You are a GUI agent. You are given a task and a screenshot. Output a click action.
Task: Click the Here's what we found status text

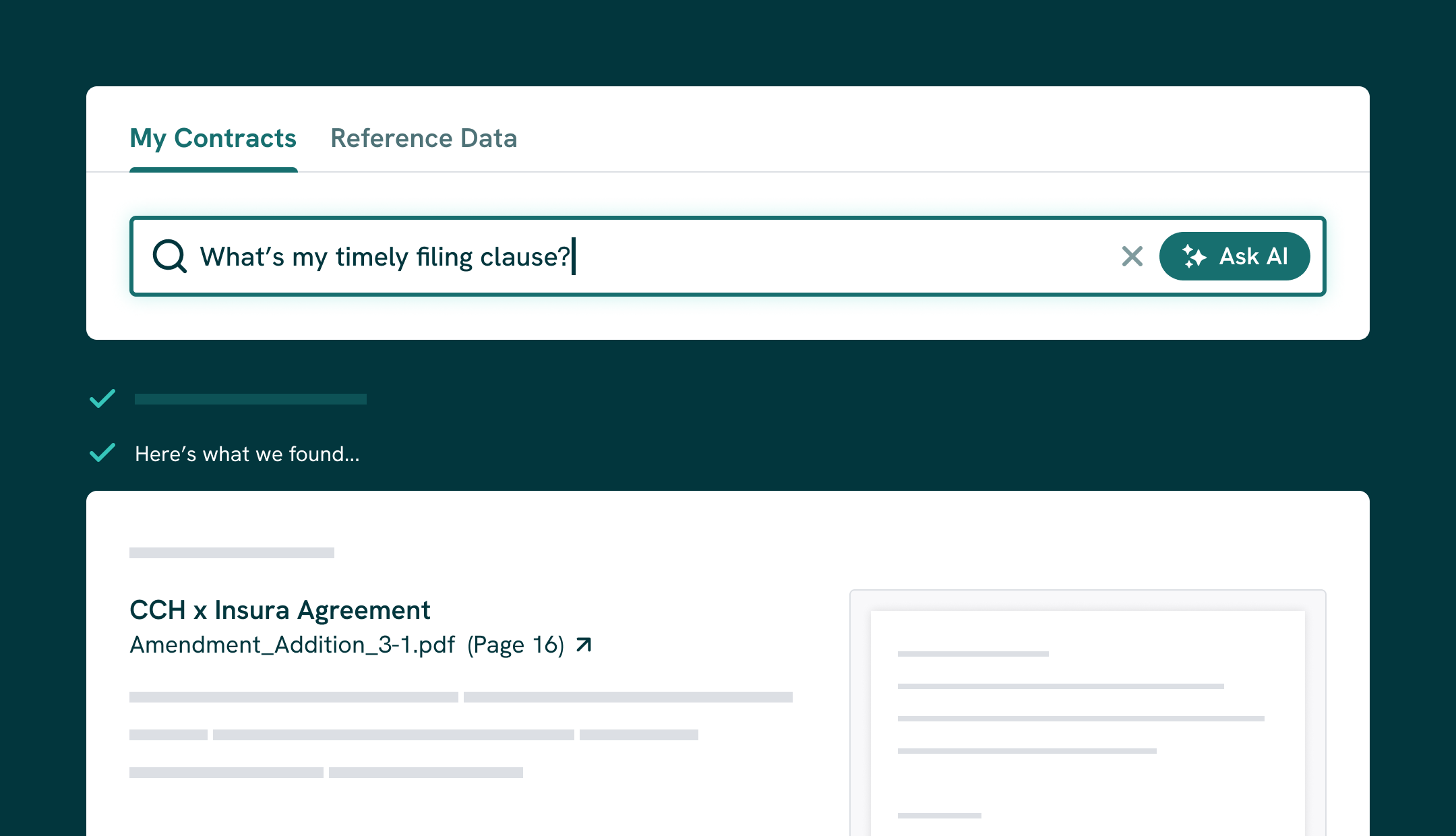click(247, 454)
